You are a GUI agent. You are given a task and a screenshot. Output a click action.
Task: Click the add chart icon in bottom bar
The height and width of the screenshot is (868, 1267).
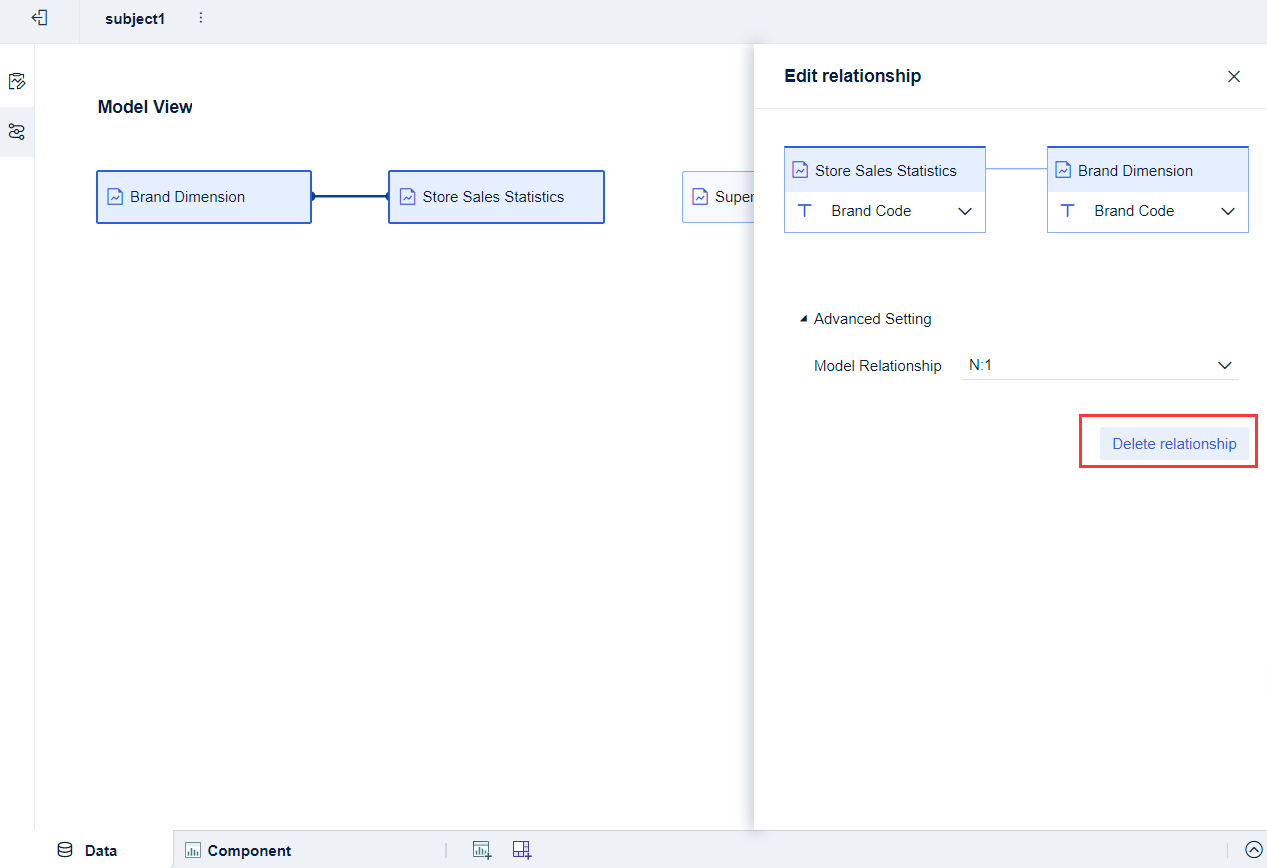(x=481, y=849)
